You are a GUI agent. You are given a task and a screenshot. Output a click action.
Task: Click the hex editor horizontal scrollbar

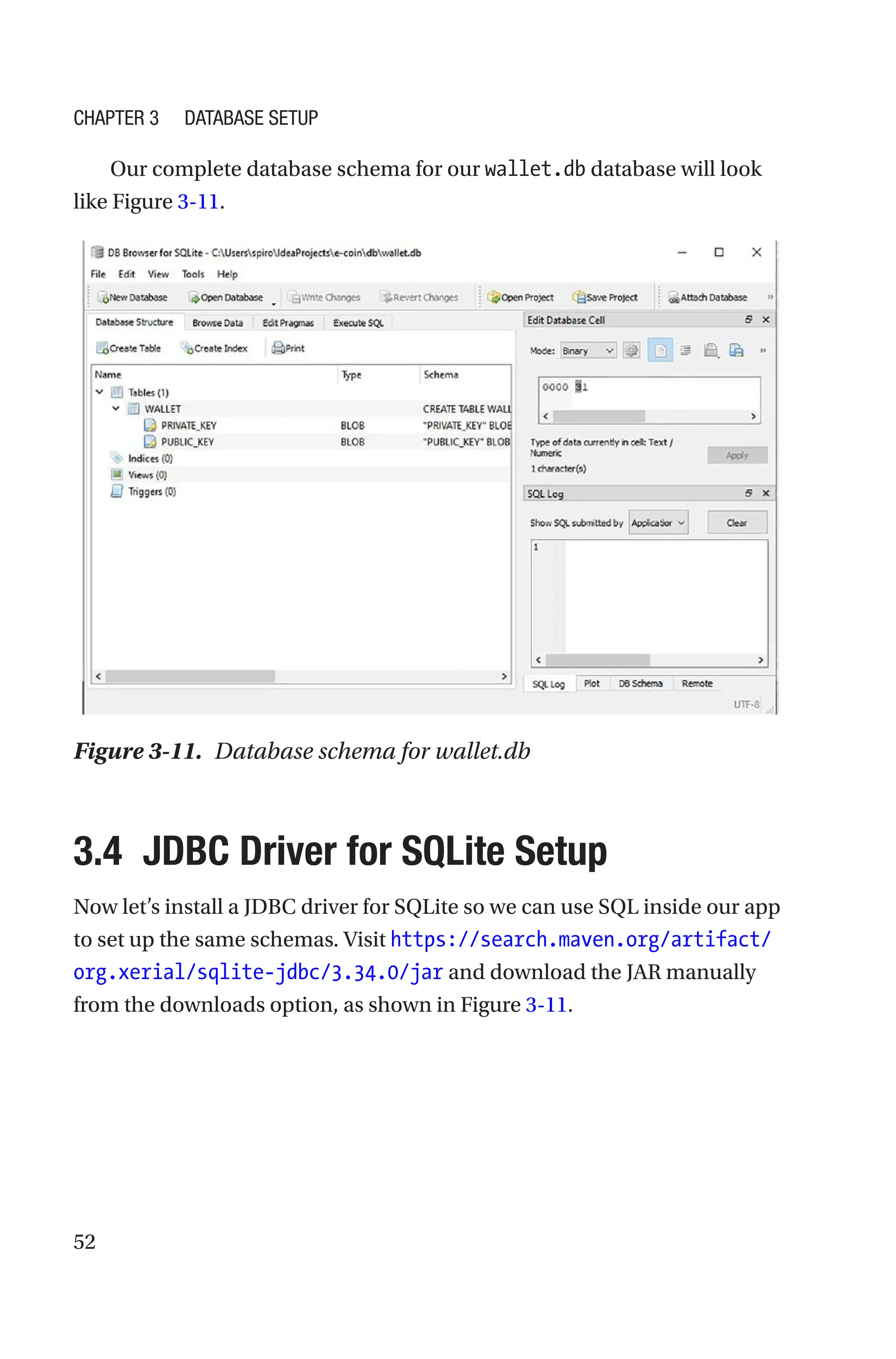point(649,416)
